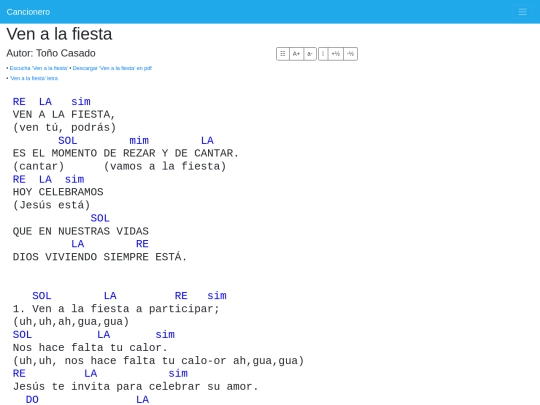Open the hamburger menu in the header
This screenshot has width=540, height=405.
tap(522, 12)
